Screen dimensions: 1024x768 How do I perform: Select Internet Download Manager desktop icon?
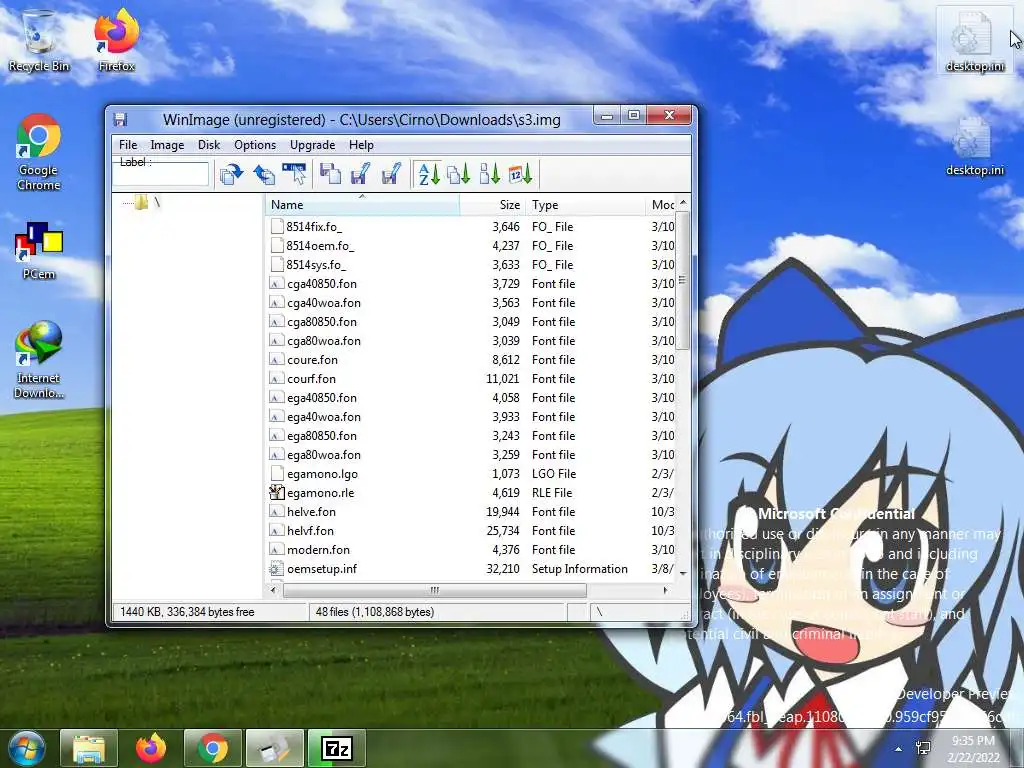coord(39,360)
